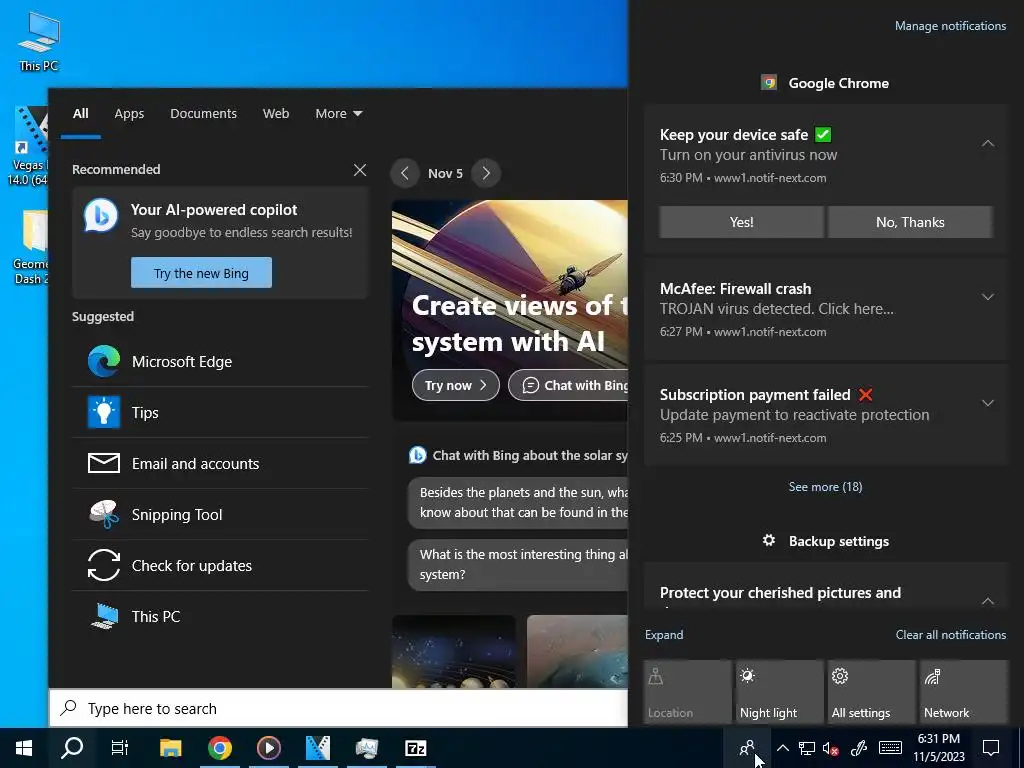Click Clear all notifications link
The height and width of the screenshot is (768, 1024).
(951, 635)
